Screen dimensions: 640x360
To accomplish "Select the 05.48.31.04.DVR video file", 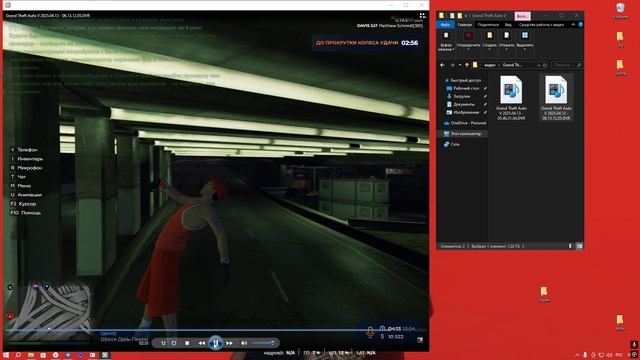I will [511, 98].
